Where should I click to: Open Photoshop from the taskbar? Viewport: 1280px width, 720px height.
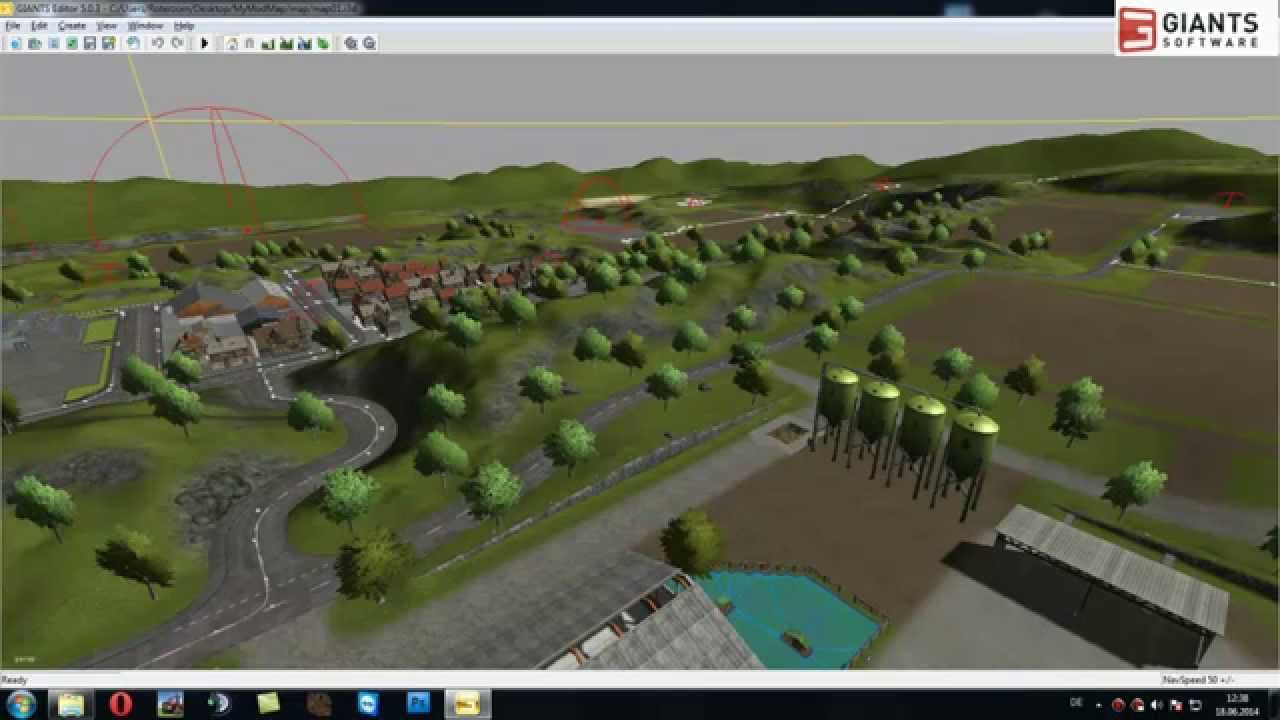[418, 704]
